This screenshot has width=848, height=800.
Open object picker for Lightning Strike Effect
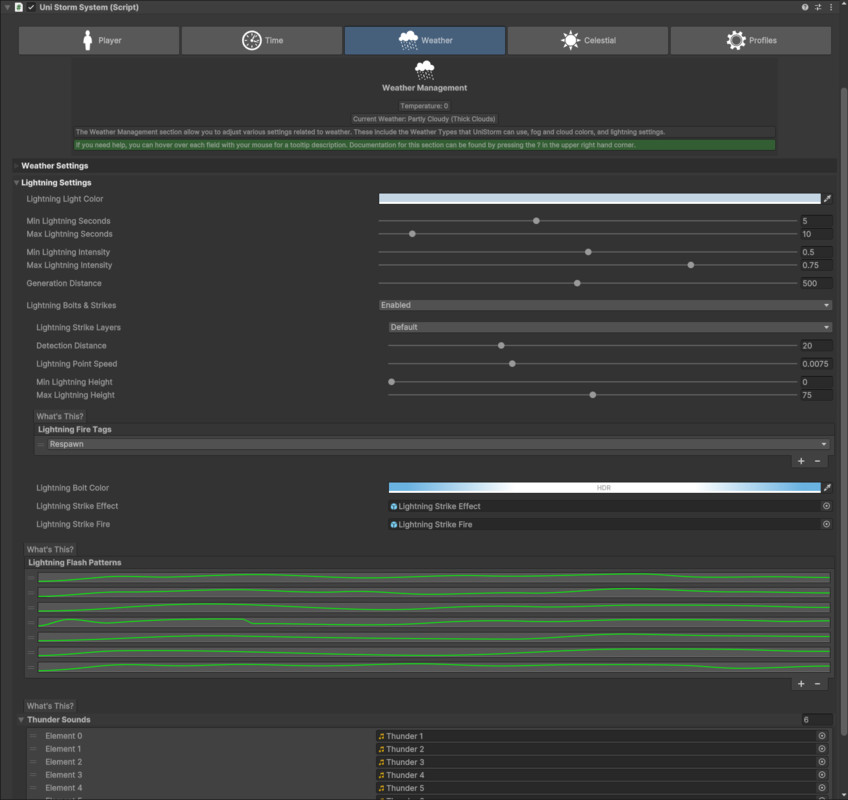tap(826, 506)
